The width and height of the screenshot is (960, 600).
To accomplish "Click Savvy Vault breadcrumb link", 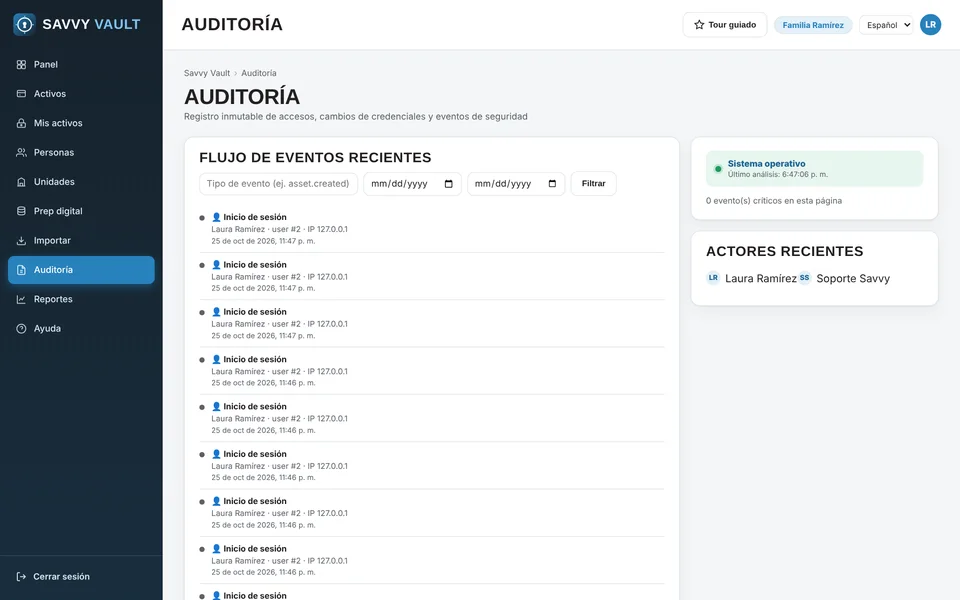I will pos(207,73).
